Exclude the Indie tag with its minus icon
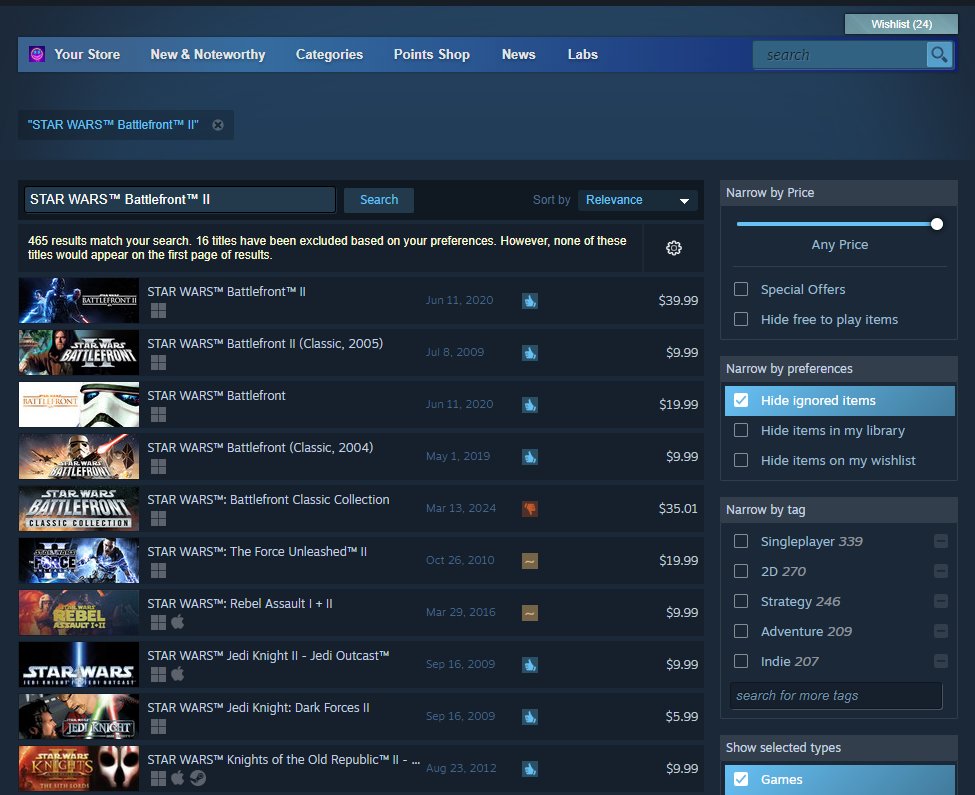Screen dimensions: 975x795 tap(941, 661)
